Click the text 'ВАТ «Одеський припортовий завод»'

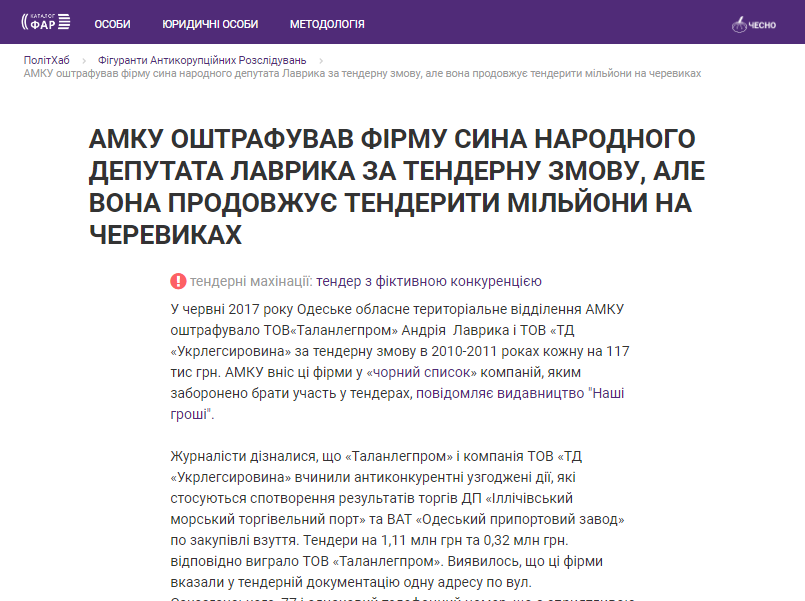click(x=506, y=519)
